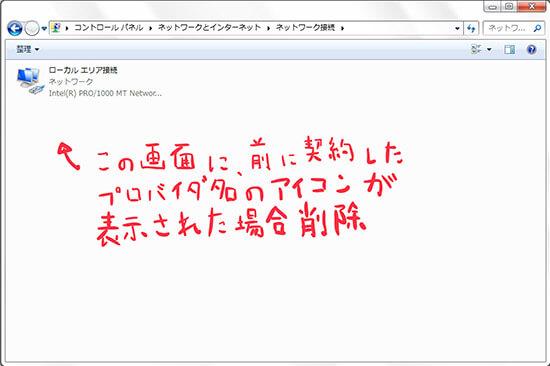Maximize the network connections window
Image resolution: width=550 pixels, height=366 pixels.
coord(509,6)
